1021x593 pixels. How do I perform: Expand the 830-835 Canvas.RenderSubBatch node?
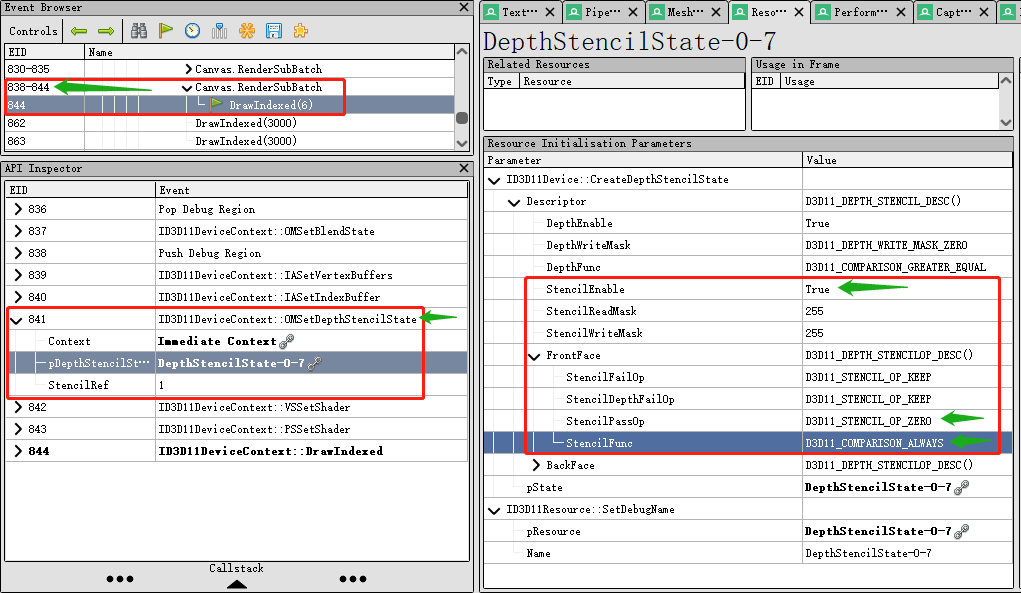(188, 69)
